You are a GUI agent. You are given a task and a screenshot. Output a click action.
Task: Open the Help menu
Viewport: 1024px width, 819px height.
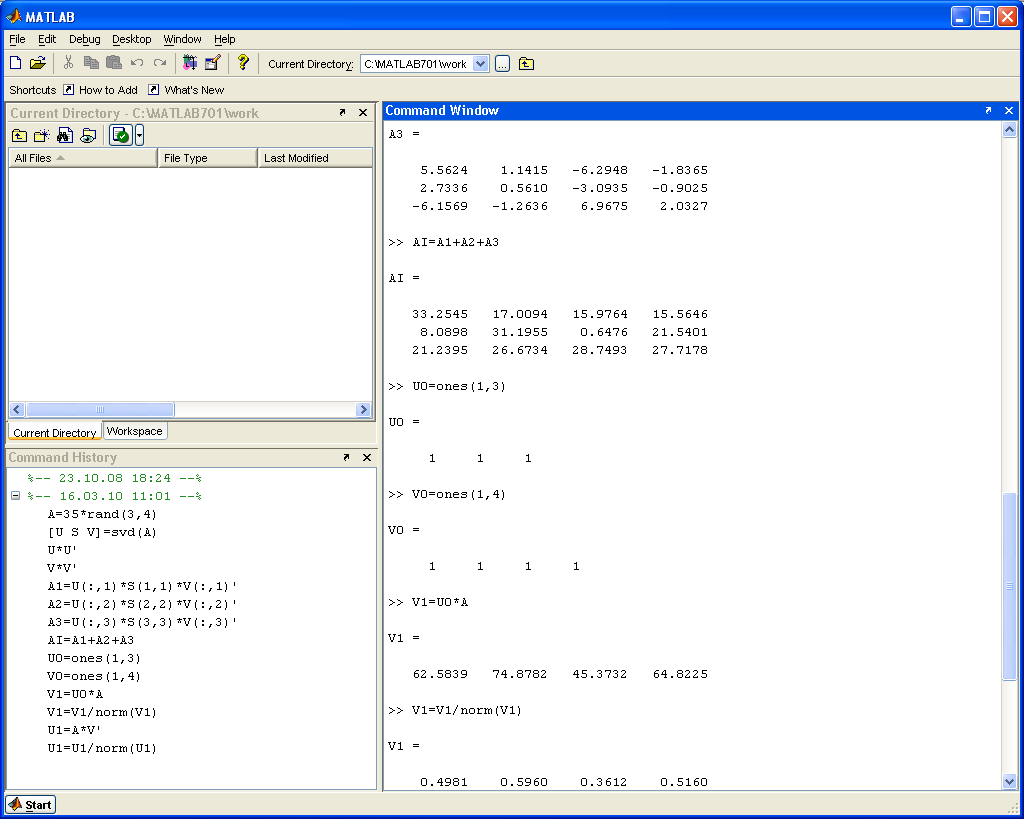[225, 39]
